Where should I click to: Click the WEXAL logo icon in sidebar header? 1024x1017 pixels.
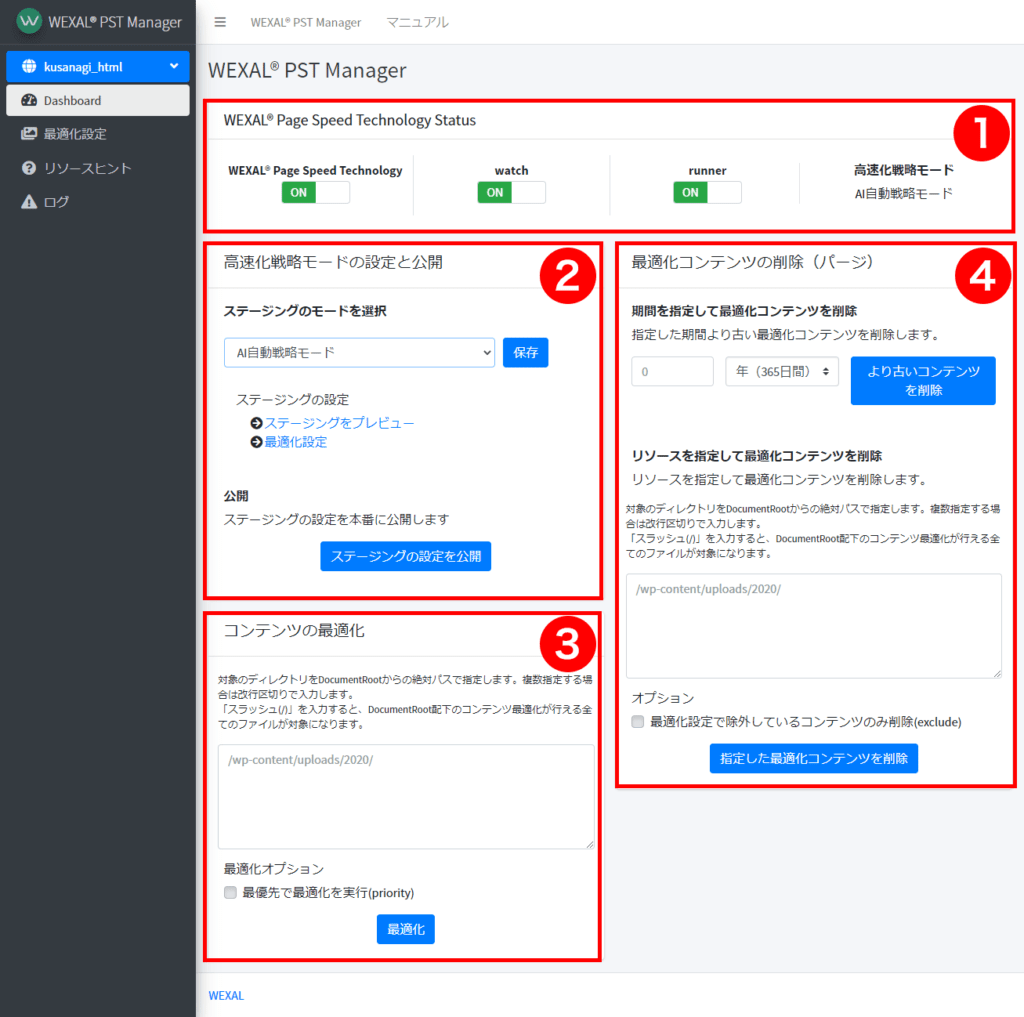click(29, 21)
